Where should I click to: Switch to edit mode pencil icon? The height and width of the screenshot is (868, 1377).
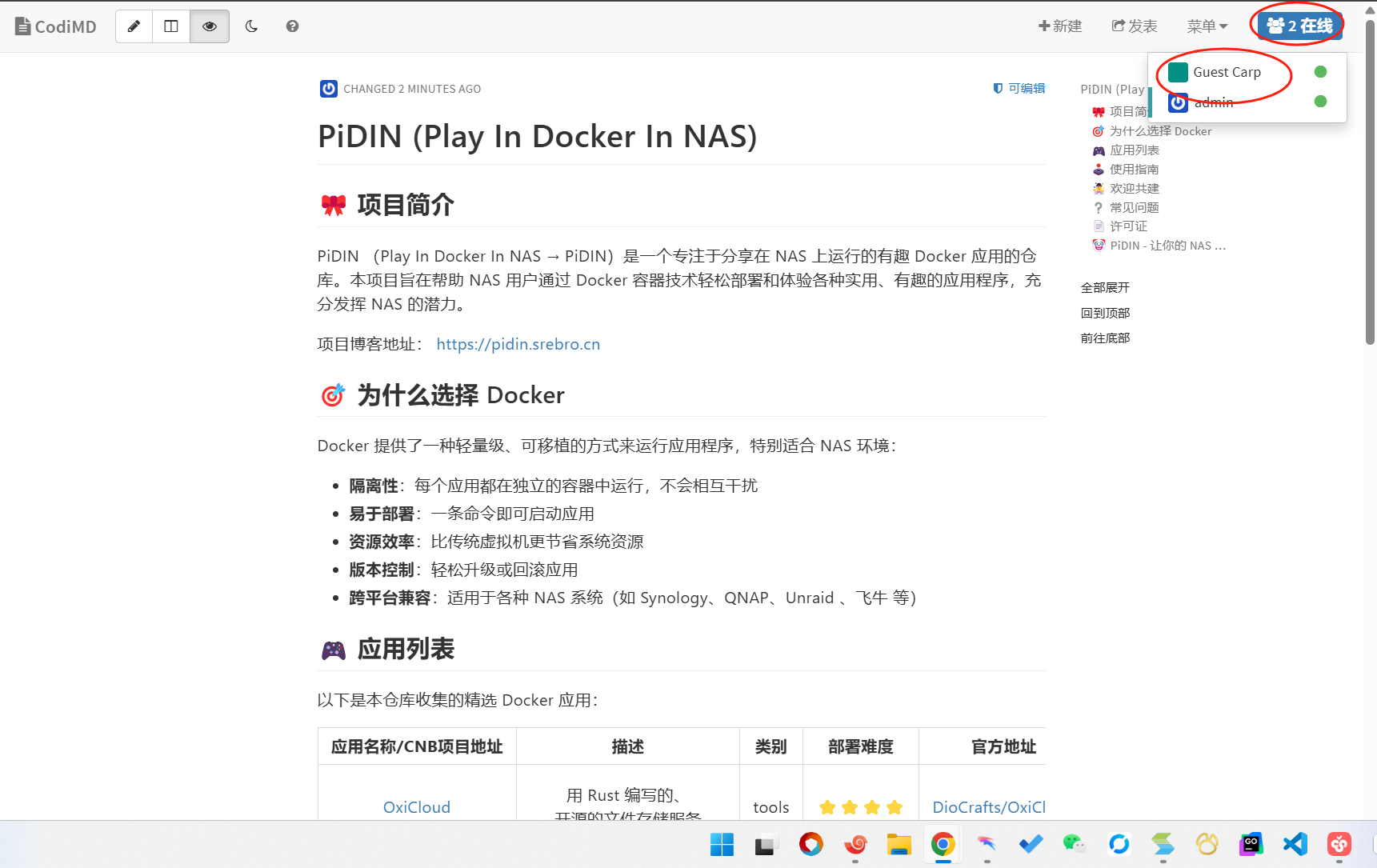click(134, 26)
